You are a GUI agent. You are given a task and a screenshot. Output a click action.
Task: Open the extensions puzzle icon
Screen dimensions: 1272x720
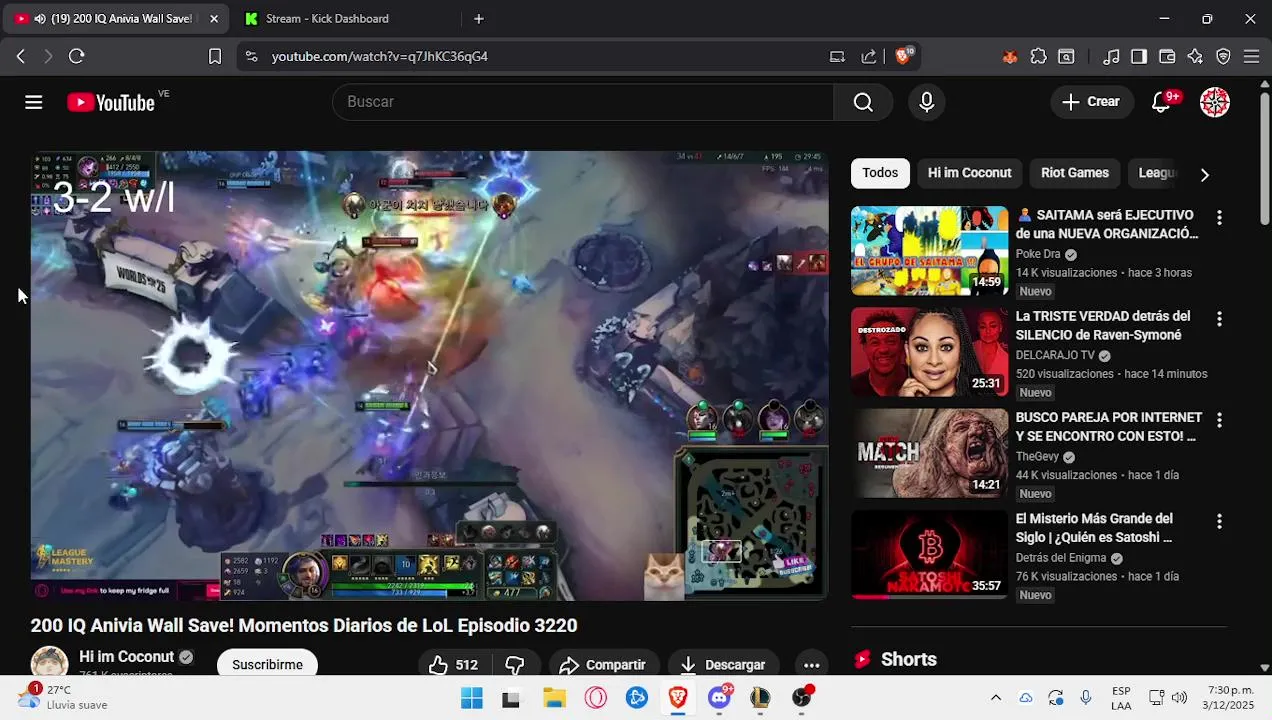[x=1039, y=57]
